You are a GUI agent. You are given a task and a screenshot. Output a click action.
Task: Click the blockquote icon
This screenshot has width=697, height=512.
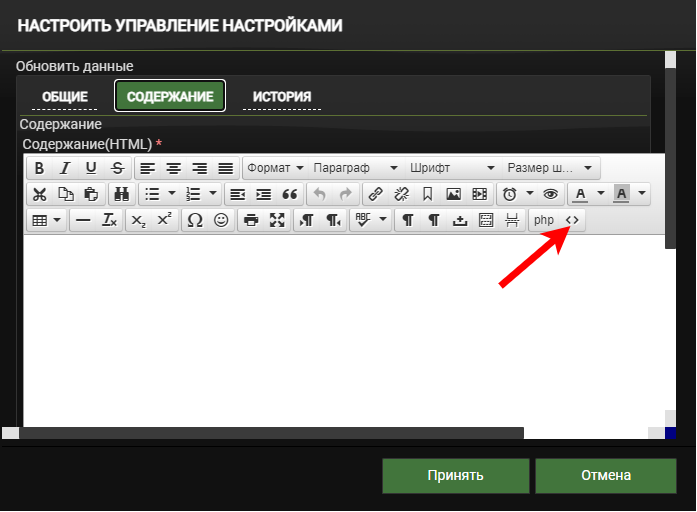(290, 194)
